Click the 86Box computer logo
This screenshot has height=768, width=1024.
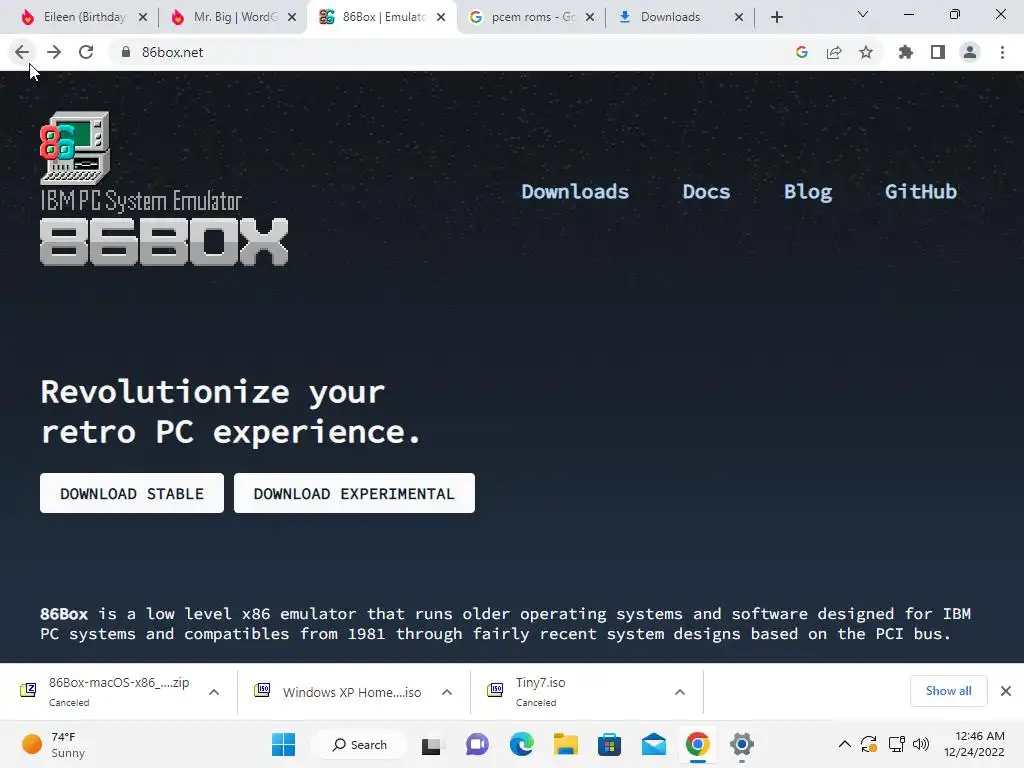(x=75, y=148)
